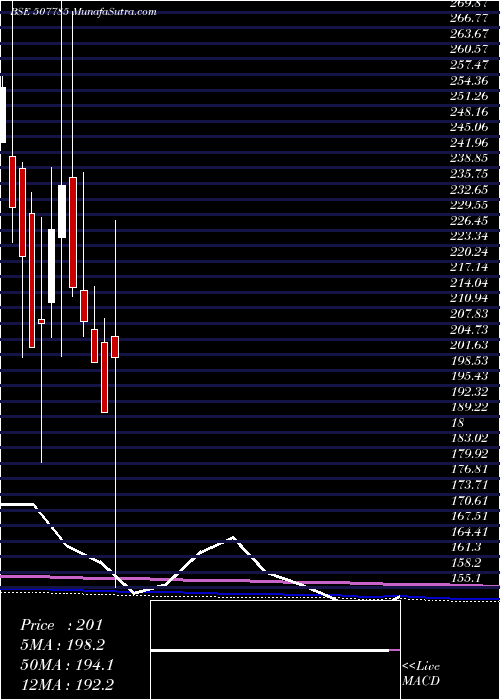Select the 167.51 axis label
The width and height of the screenshot is (500, 700).
pyautogui.click(x=470, y=516)
